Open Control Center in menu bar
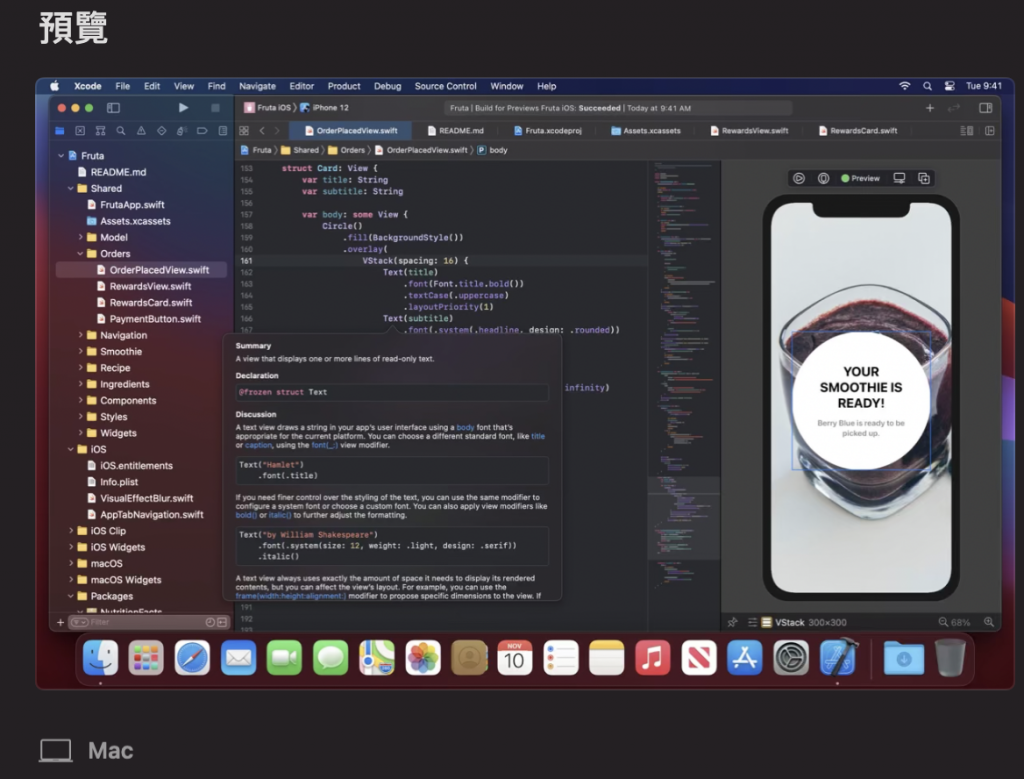The width and height of the screenshot is (1024, 779). pos(950,86)
